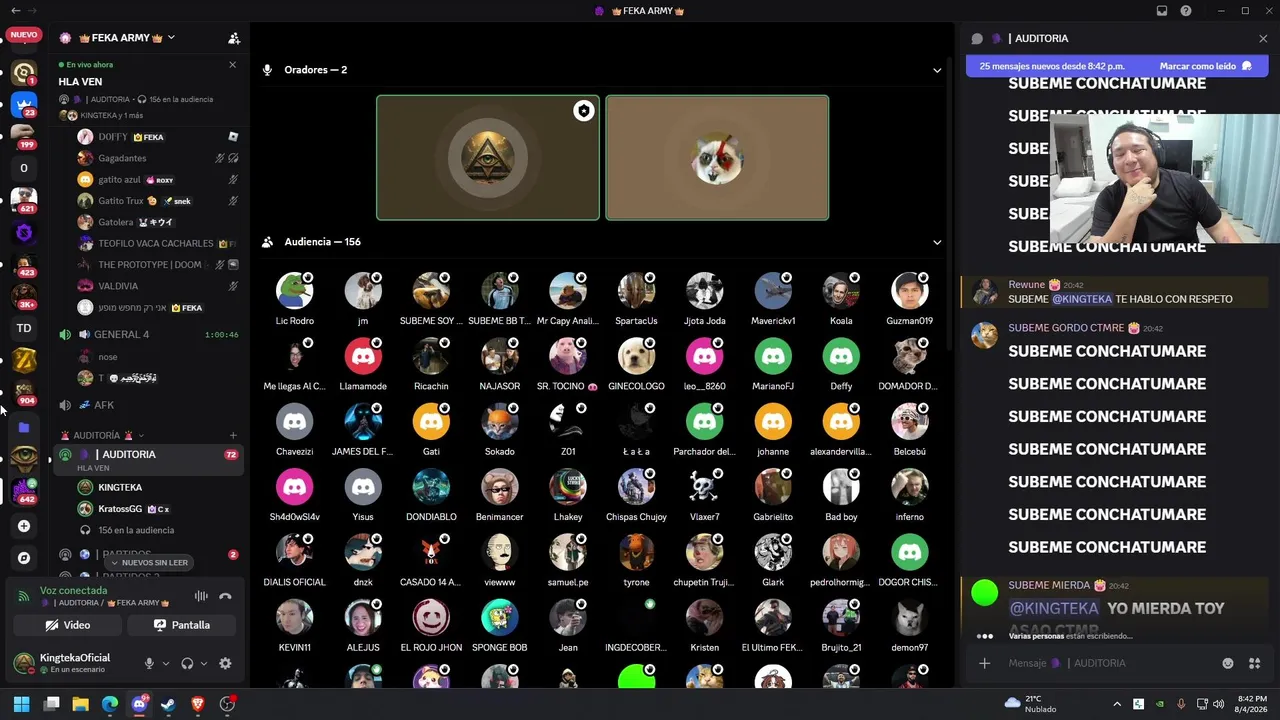Click the Koala audience member avatar
1280x720 pixels.
(841, 291)
